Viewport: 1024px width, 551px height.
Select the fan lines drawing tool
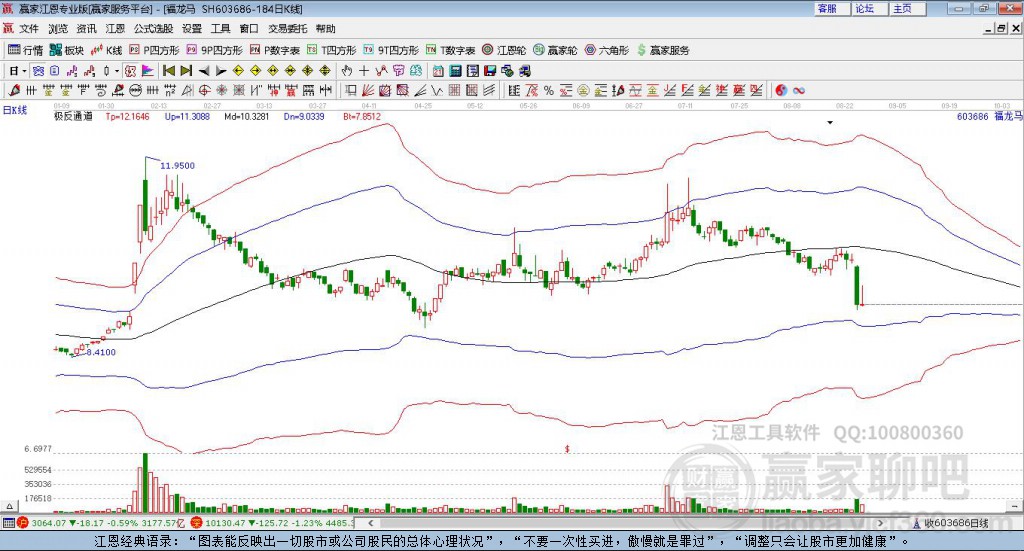367,90
